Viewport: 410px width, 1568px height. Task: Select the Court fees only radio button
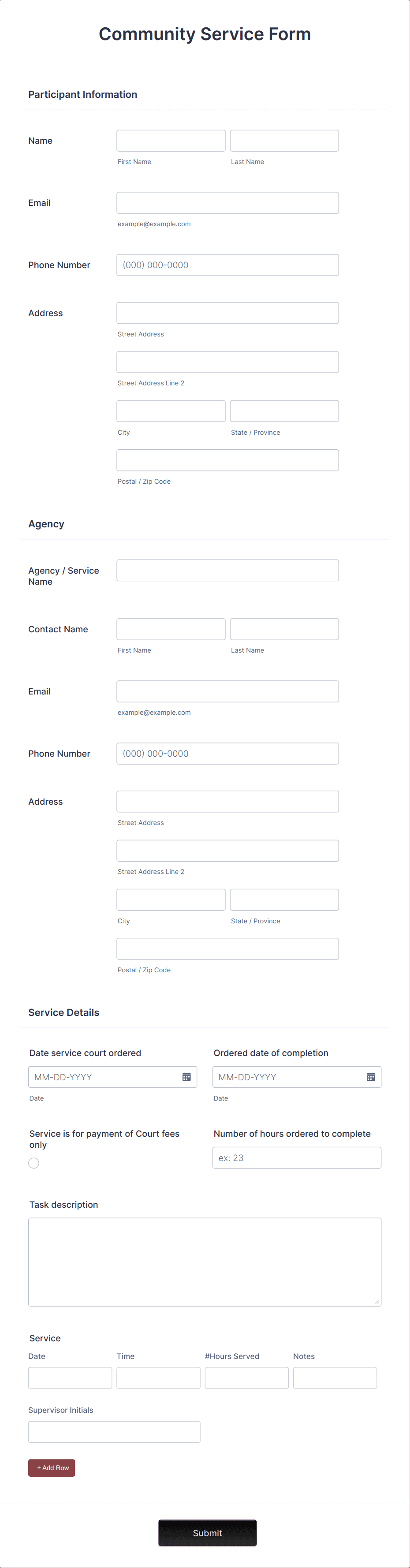[x=34, y=1163]
